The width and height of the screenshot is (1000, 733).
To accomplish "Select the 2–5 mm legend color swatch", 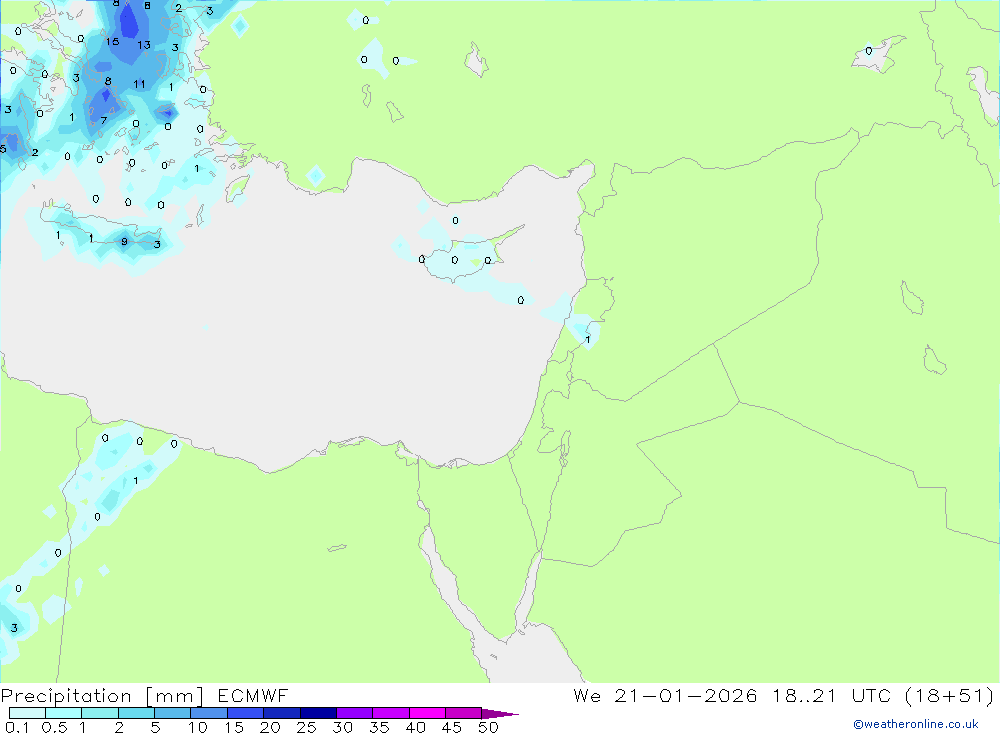I will [x=136, y=713].
